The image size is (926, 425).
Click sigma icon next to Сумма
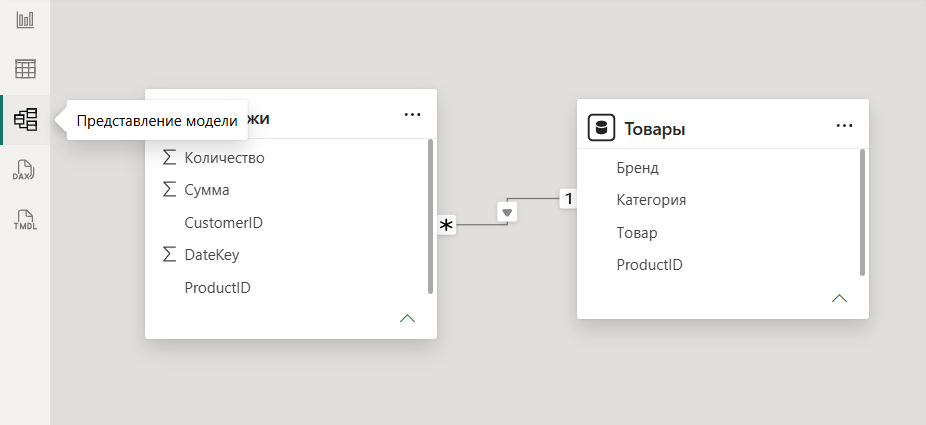pyautogui.click(x=169, y=189)
